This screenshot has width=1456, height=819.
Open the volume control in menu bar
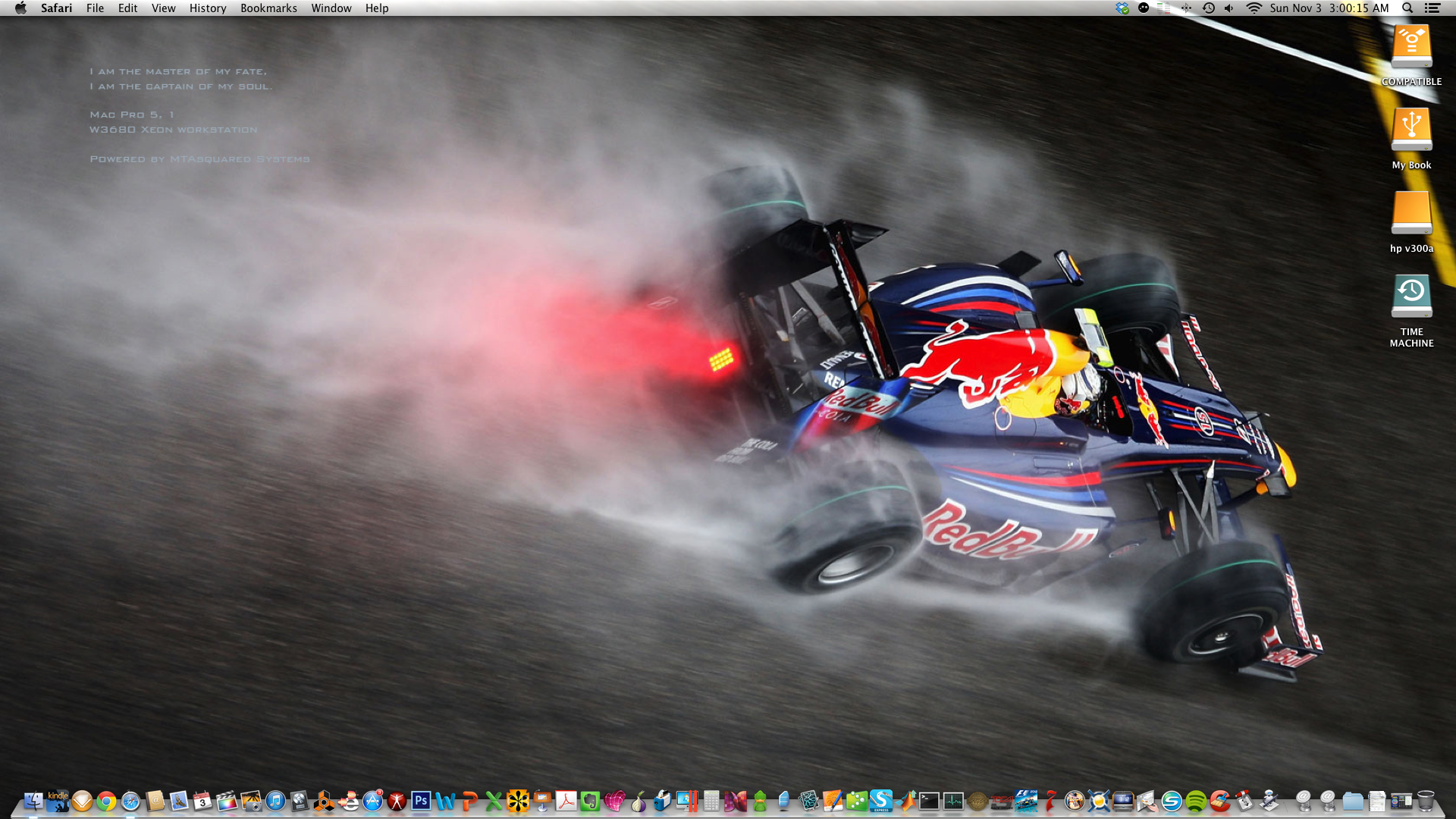[x=1229, y=8]
